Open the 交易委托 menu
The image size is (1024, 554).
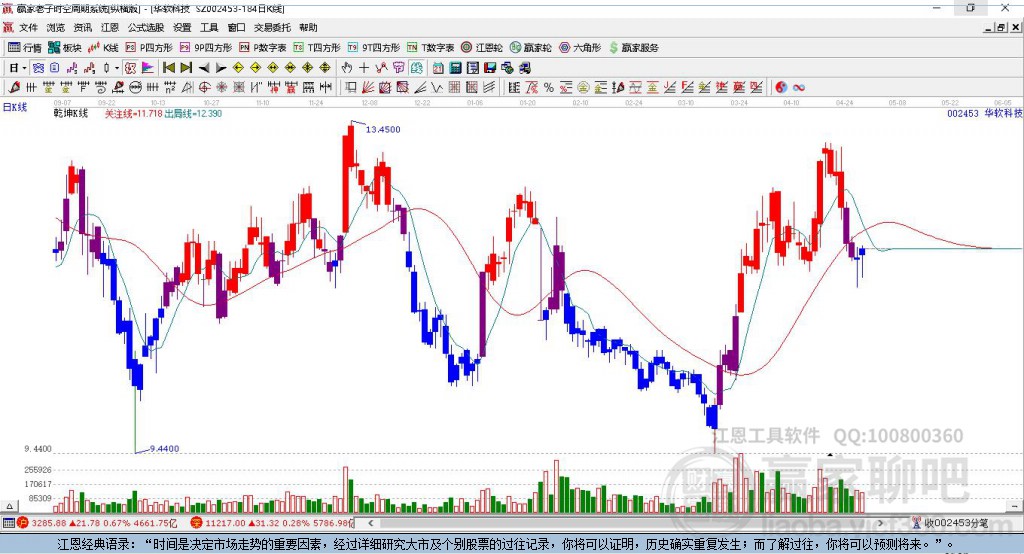[272, 27]
